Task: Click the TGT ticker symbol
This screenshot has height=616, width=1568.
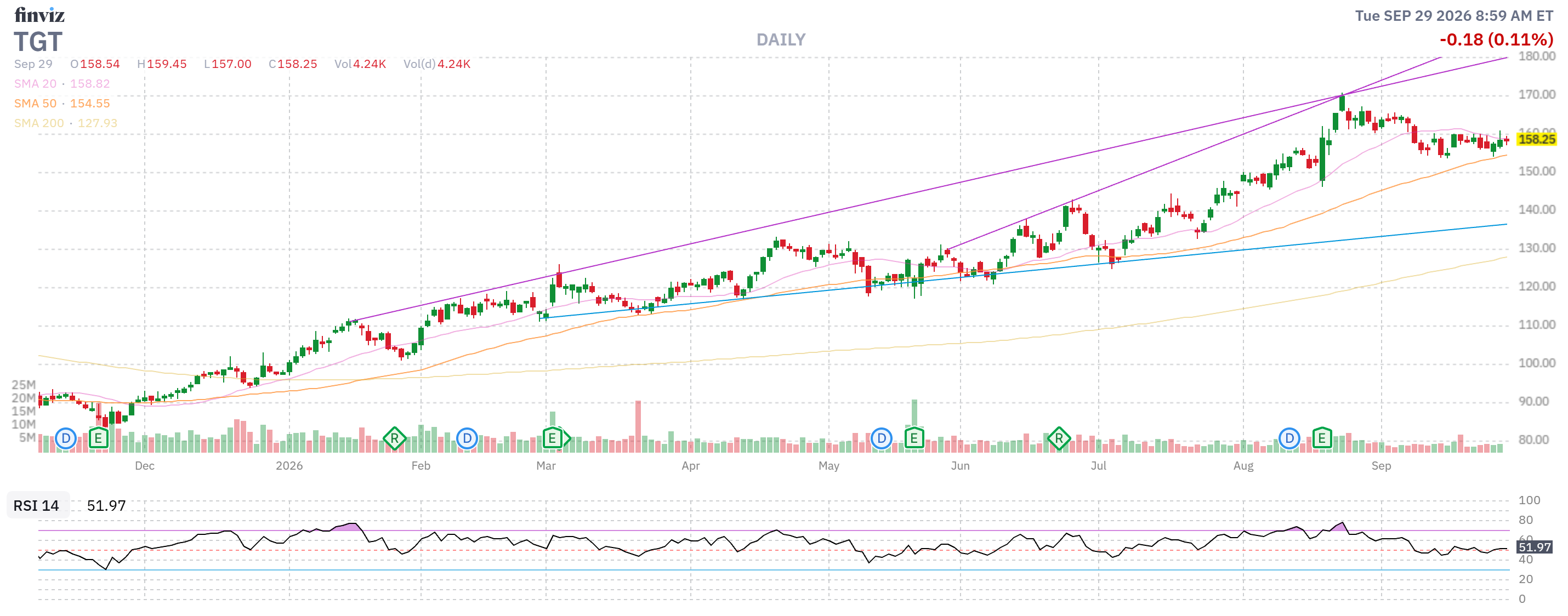Action: coord(38,42)
